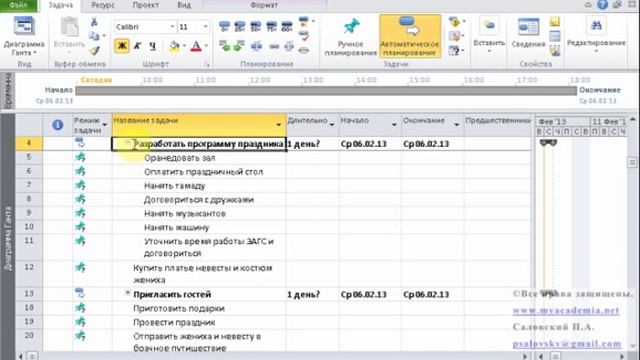Click the Mark on Track icon

[304, 22]
